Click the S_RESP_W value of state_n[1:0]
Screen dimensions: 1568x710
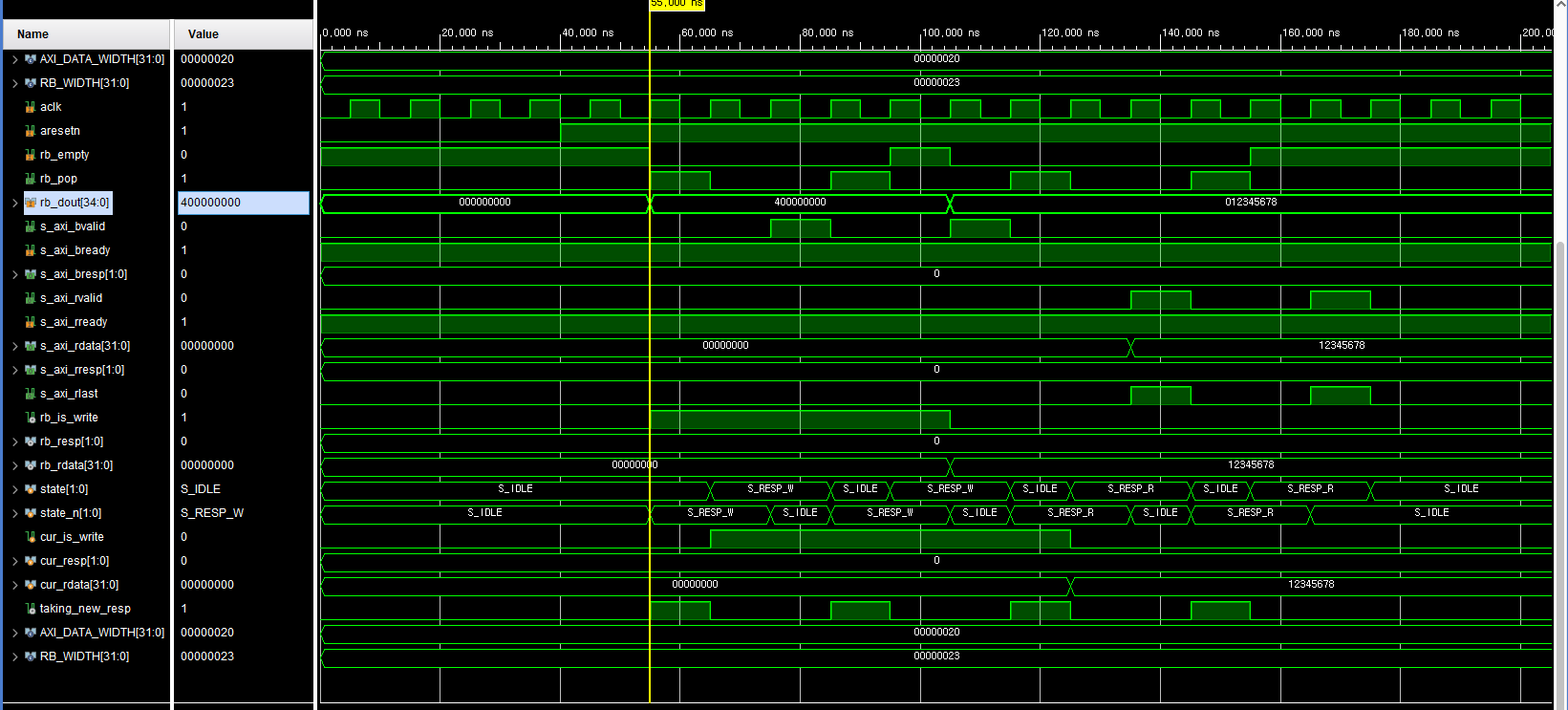[x=212, y=513]
